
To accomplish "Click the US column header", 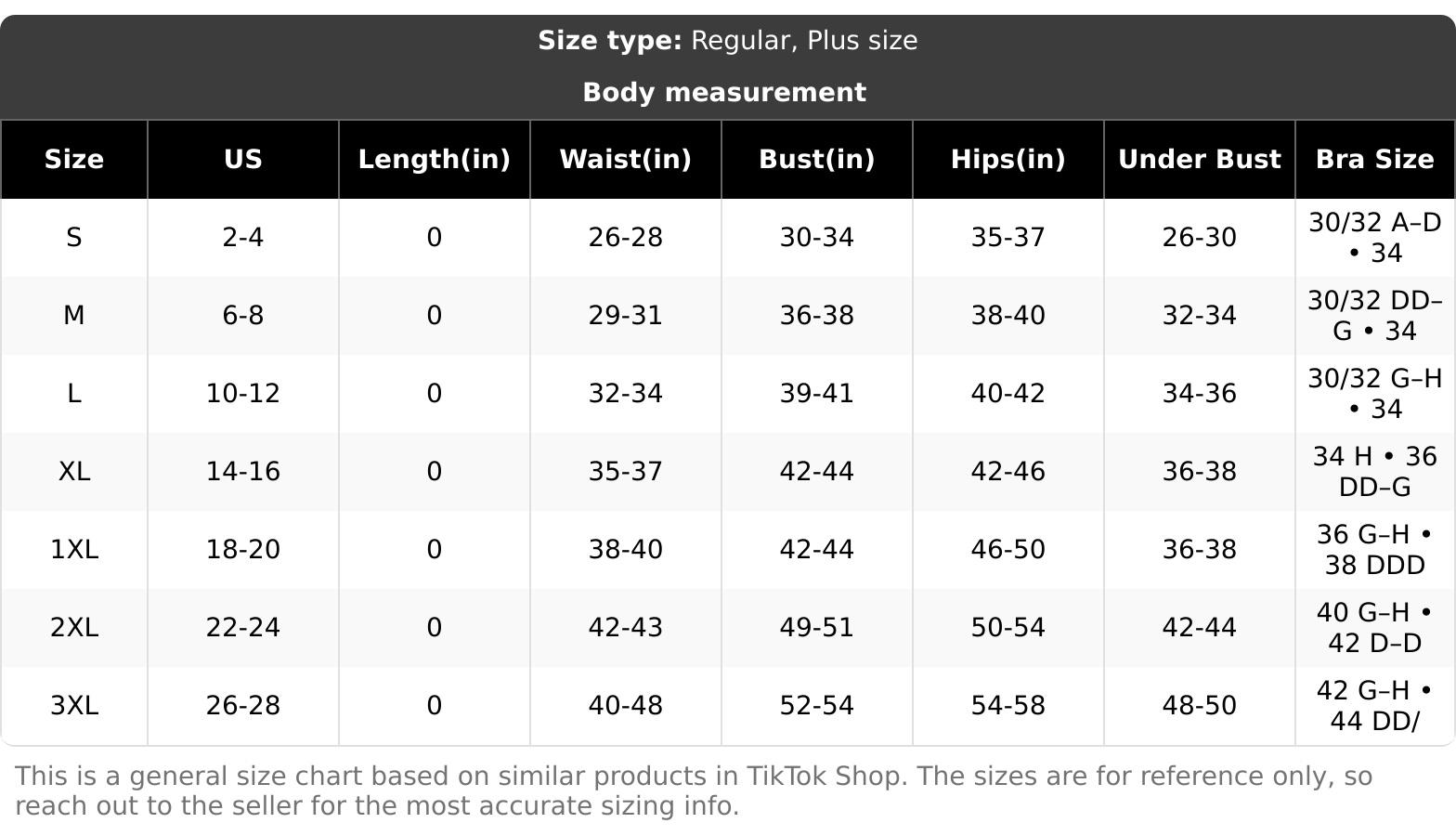I will click(x=243, y=160).
